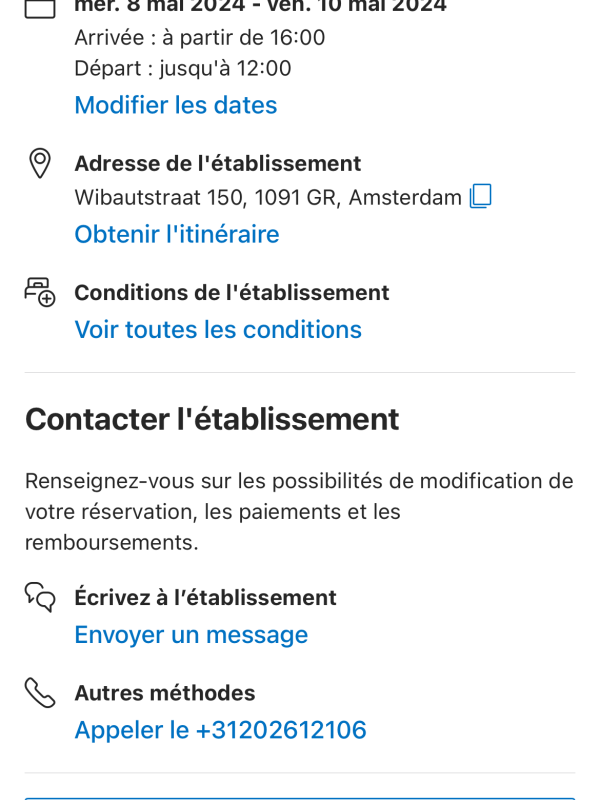Select Envoyer un message
600x800 pixels.
[x=191, y=635]
